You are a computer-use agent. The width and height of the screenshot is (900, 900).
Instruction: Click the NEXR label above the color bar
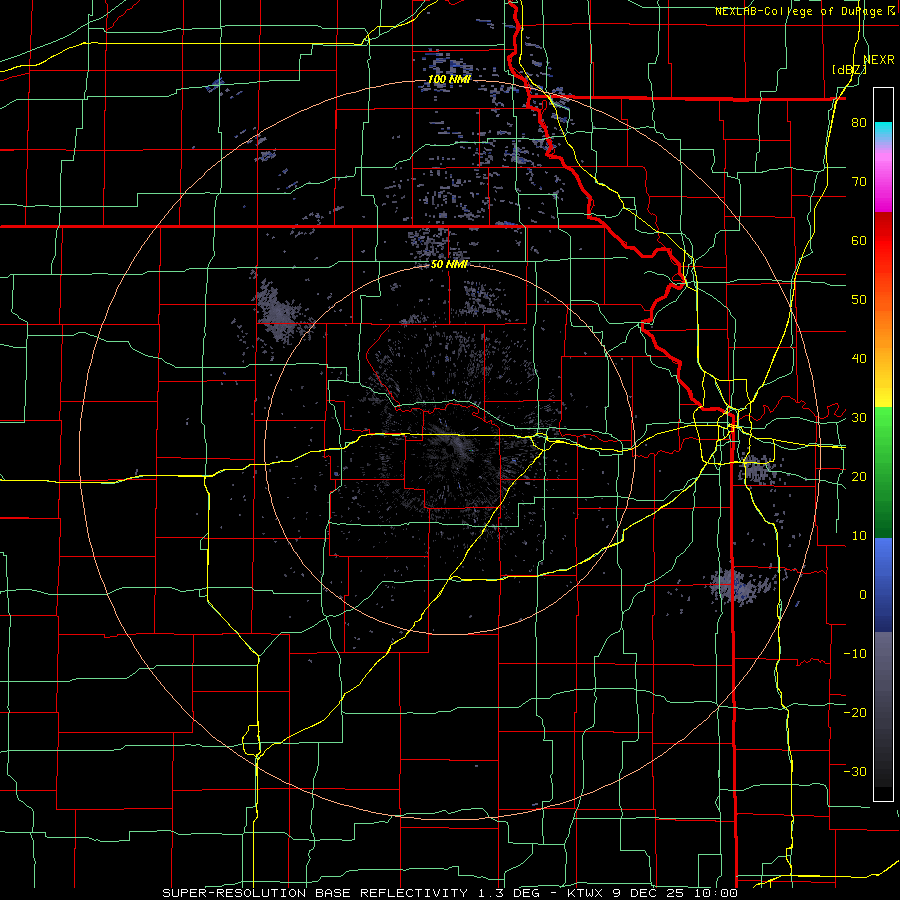(879, 60)
